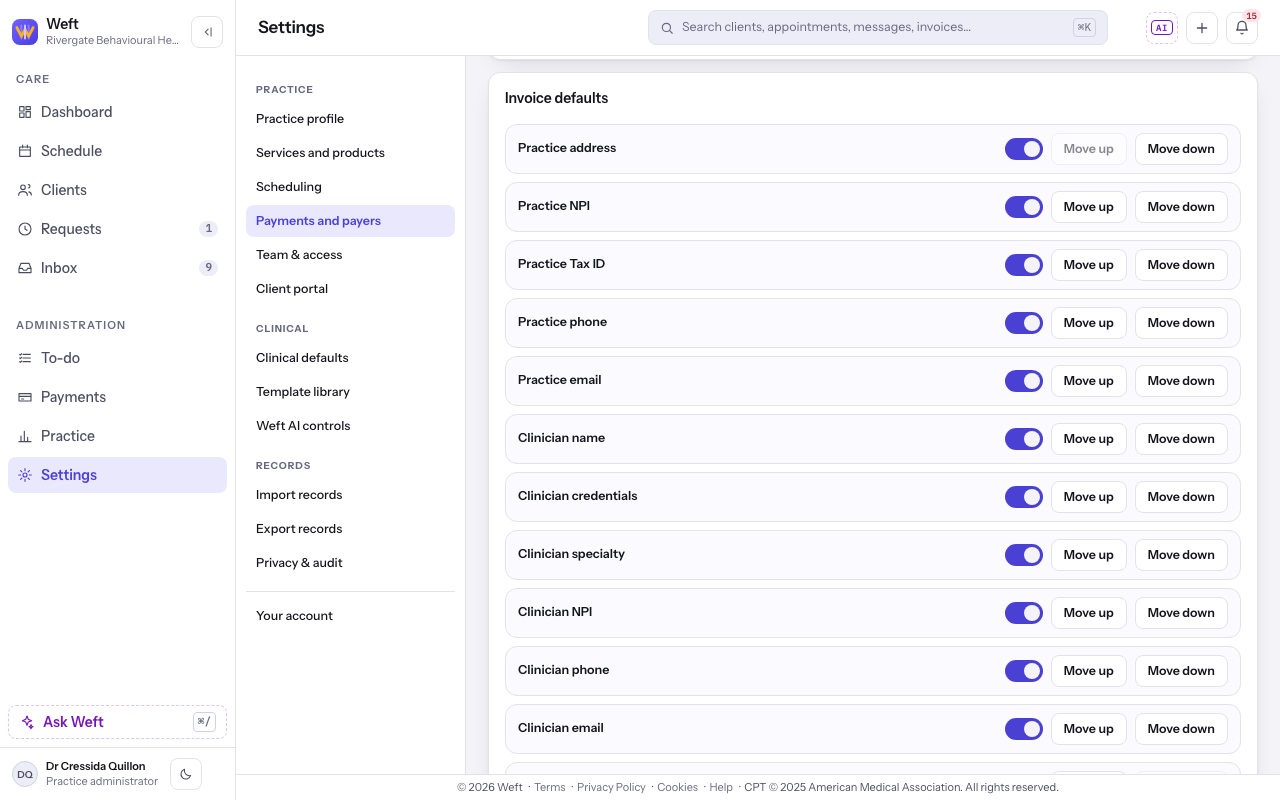Move Clinician specialty down
The height and width of the screenshot is (800, 1280).
pos(1181,555)
